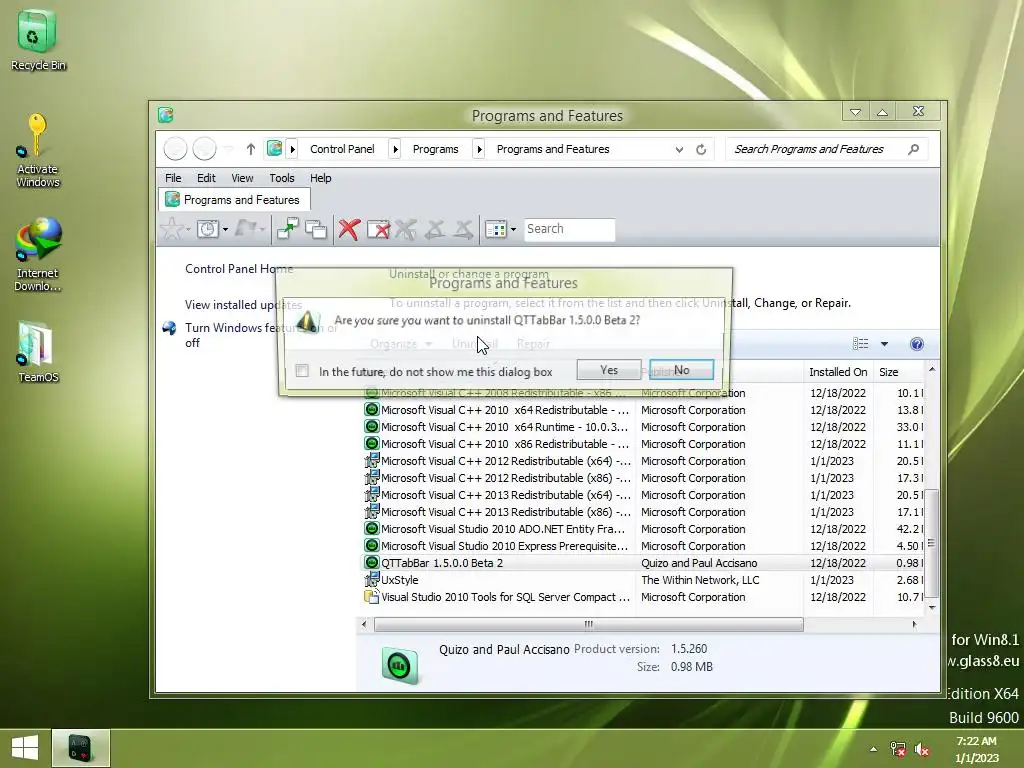The image size is (1024, 768).
Task: Click the Back navigation button
Action: tap(175, 149)
